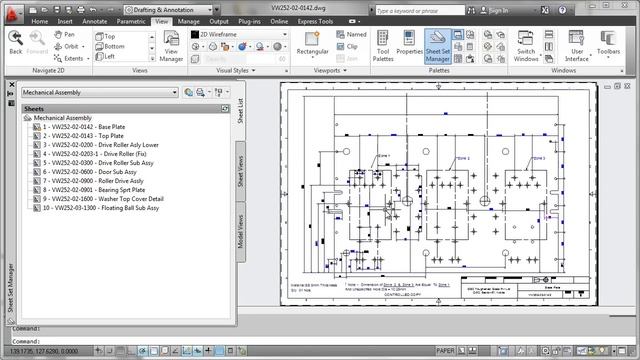The width and height of the screenshot is (640, 360).
Task: Select the Bottom view preset
Action: click(109, 47)
